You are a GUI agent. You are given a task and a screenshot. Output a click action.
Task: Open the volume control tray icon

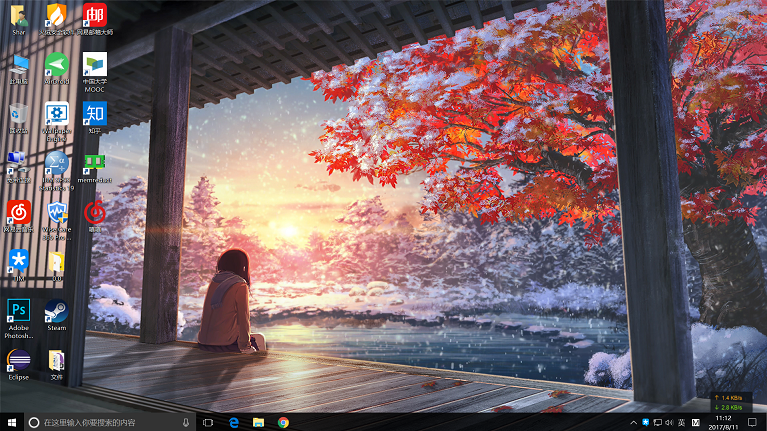tap(669, 422)
